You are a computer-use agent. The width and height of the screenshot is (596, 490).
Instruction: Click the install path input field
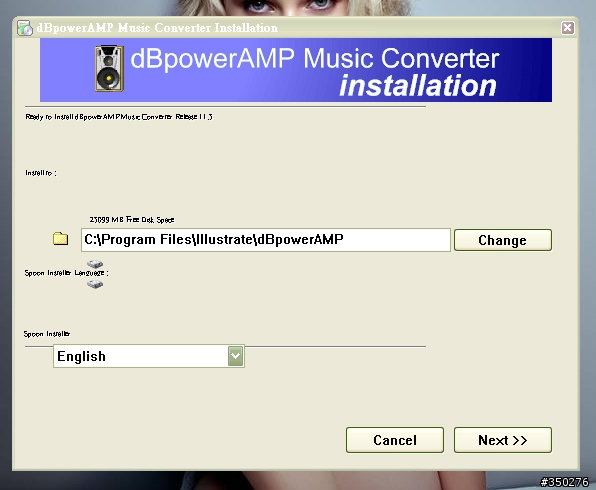pos(266,240)
